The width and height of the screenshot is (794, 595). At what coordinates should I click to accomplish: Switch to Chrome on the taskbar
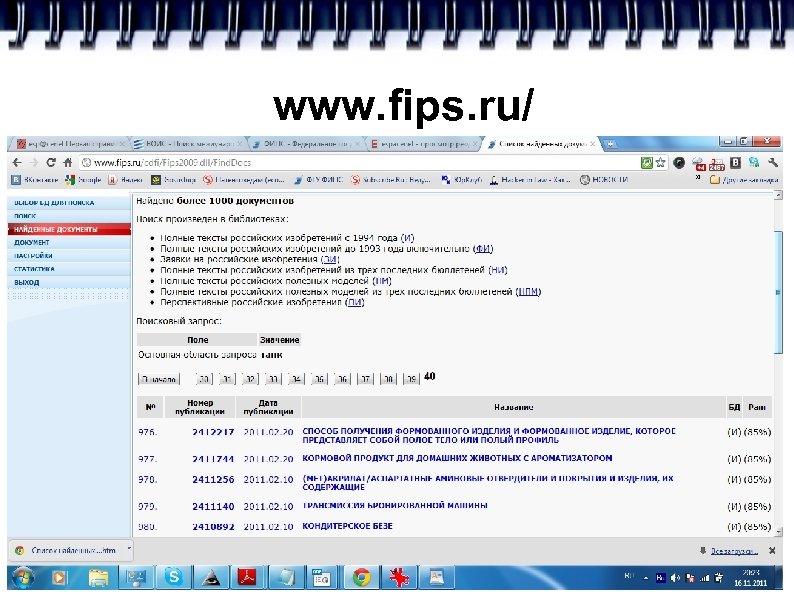[x=362, y=578]
